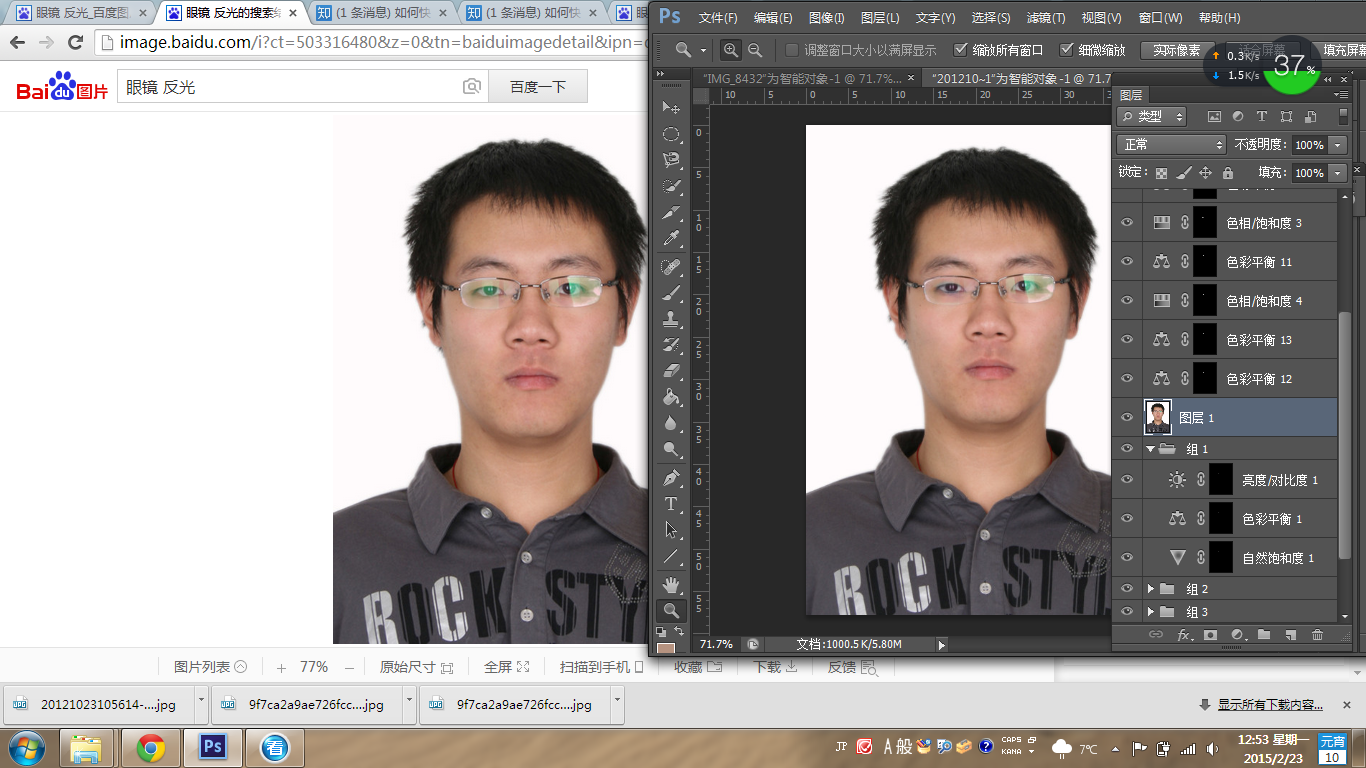This screenshot has width=1366, height=768.
Task: Expand the 组 3 group
Action: point(1151,612)
